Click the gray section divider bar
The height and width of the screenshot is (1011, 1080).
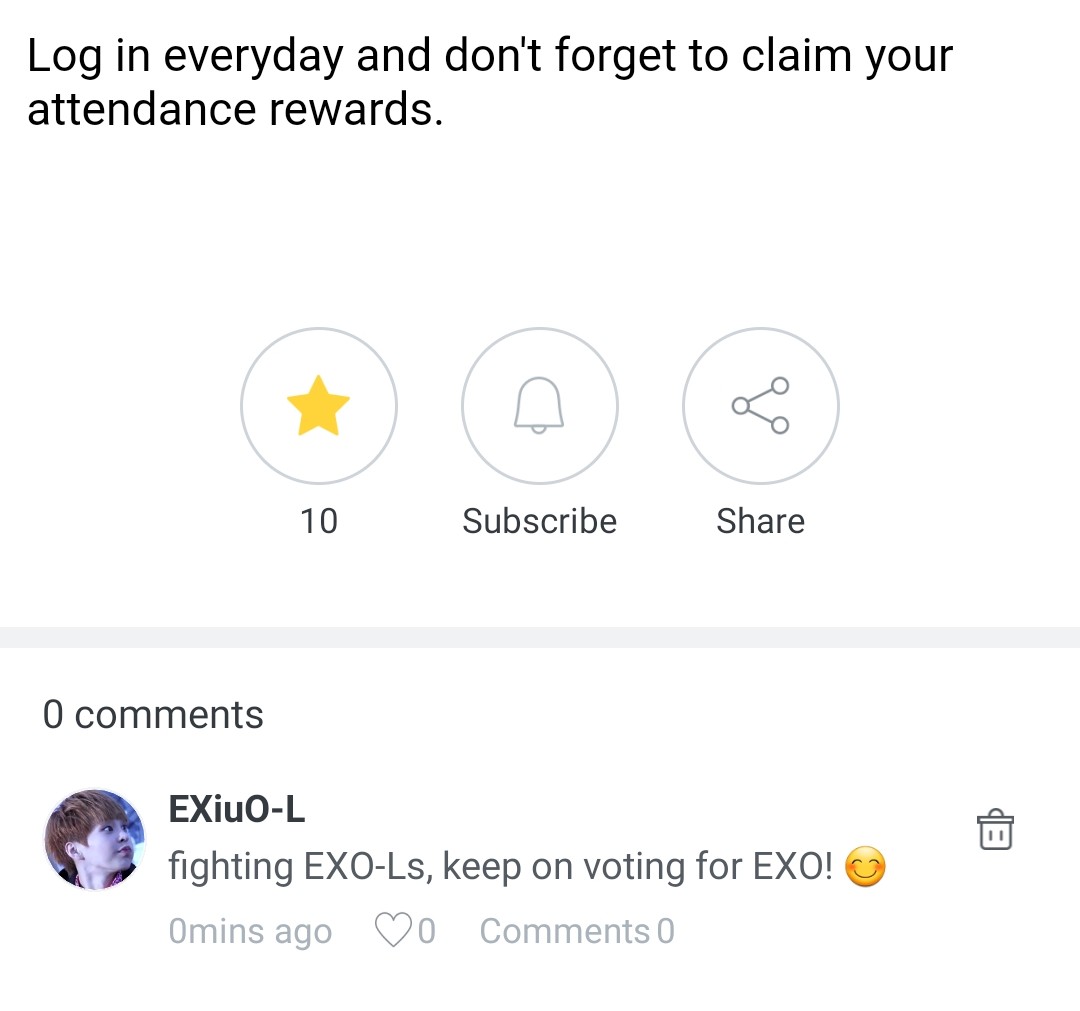click(x=540, y=637)
